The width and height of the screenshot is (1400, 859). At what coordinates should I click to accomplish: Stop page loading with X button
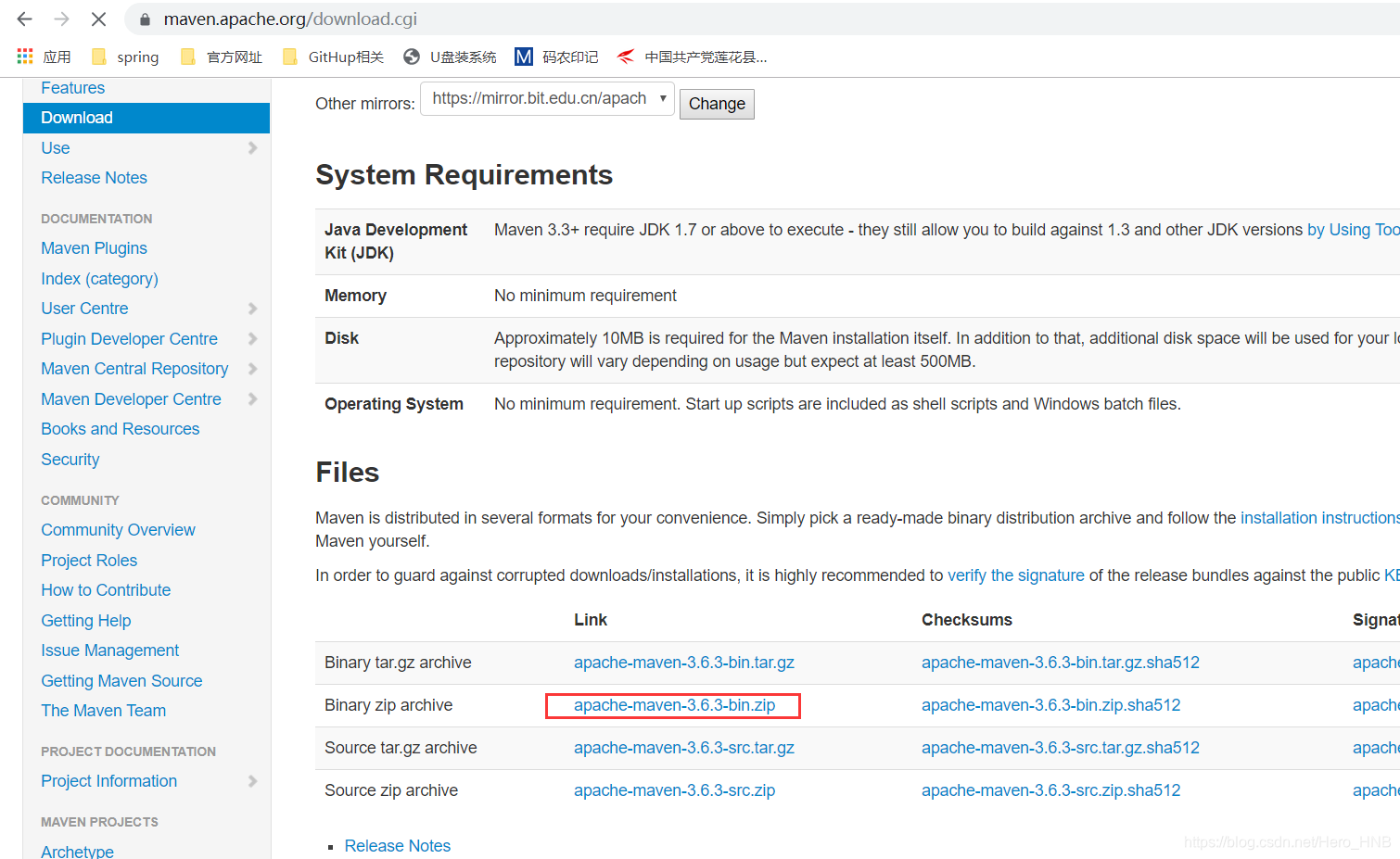98,19
